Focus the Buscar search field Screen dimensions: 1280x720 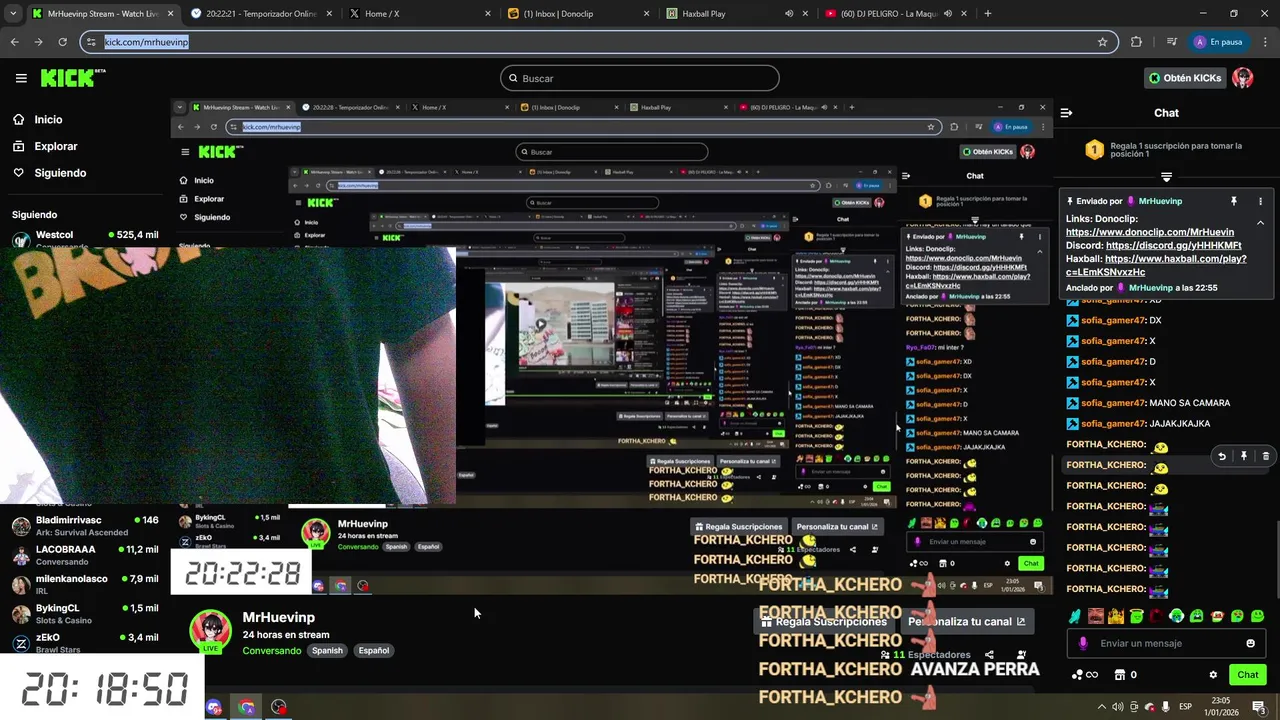pos(639,78)
